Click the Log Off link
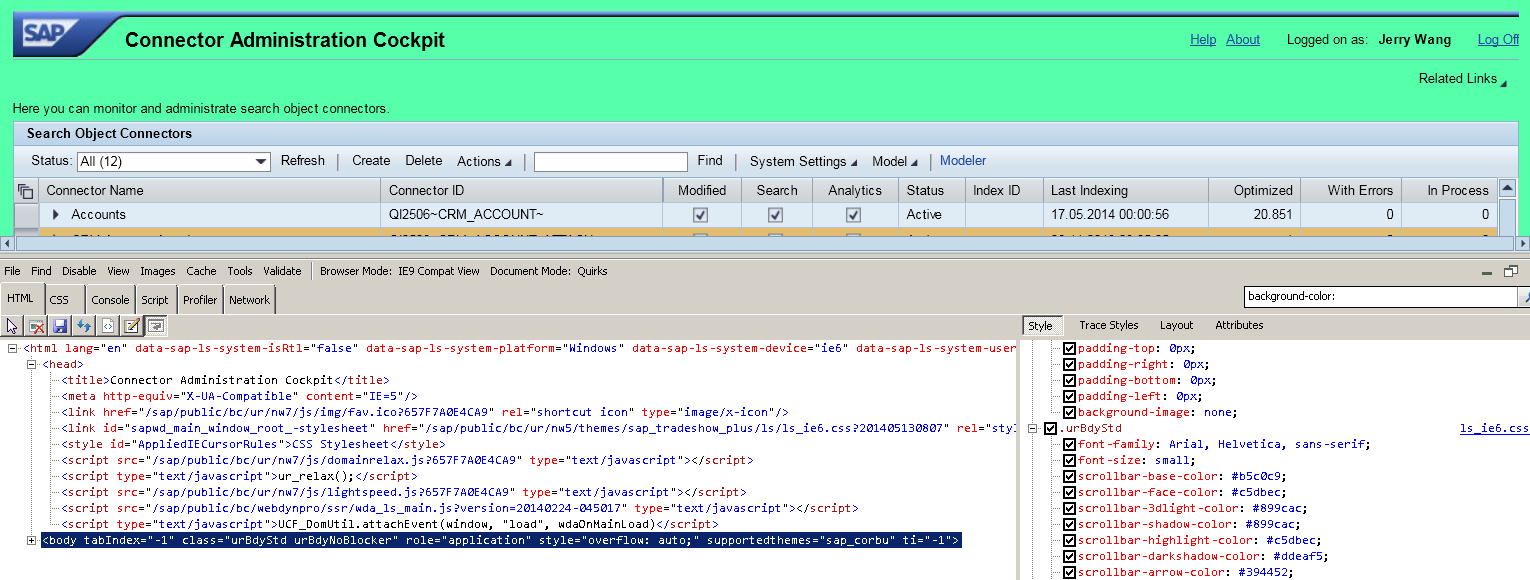 1498,40
